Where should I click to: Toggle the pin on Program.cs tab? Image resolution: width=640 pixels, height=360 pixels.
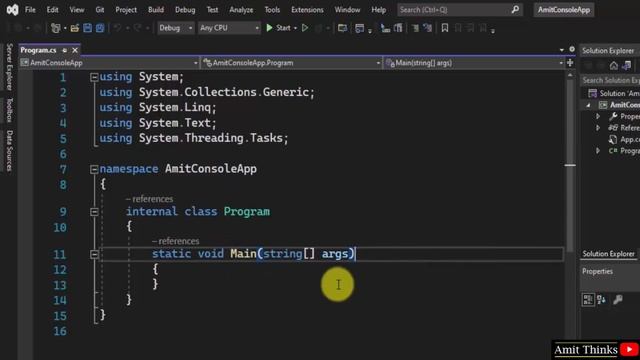click(64, 50)
